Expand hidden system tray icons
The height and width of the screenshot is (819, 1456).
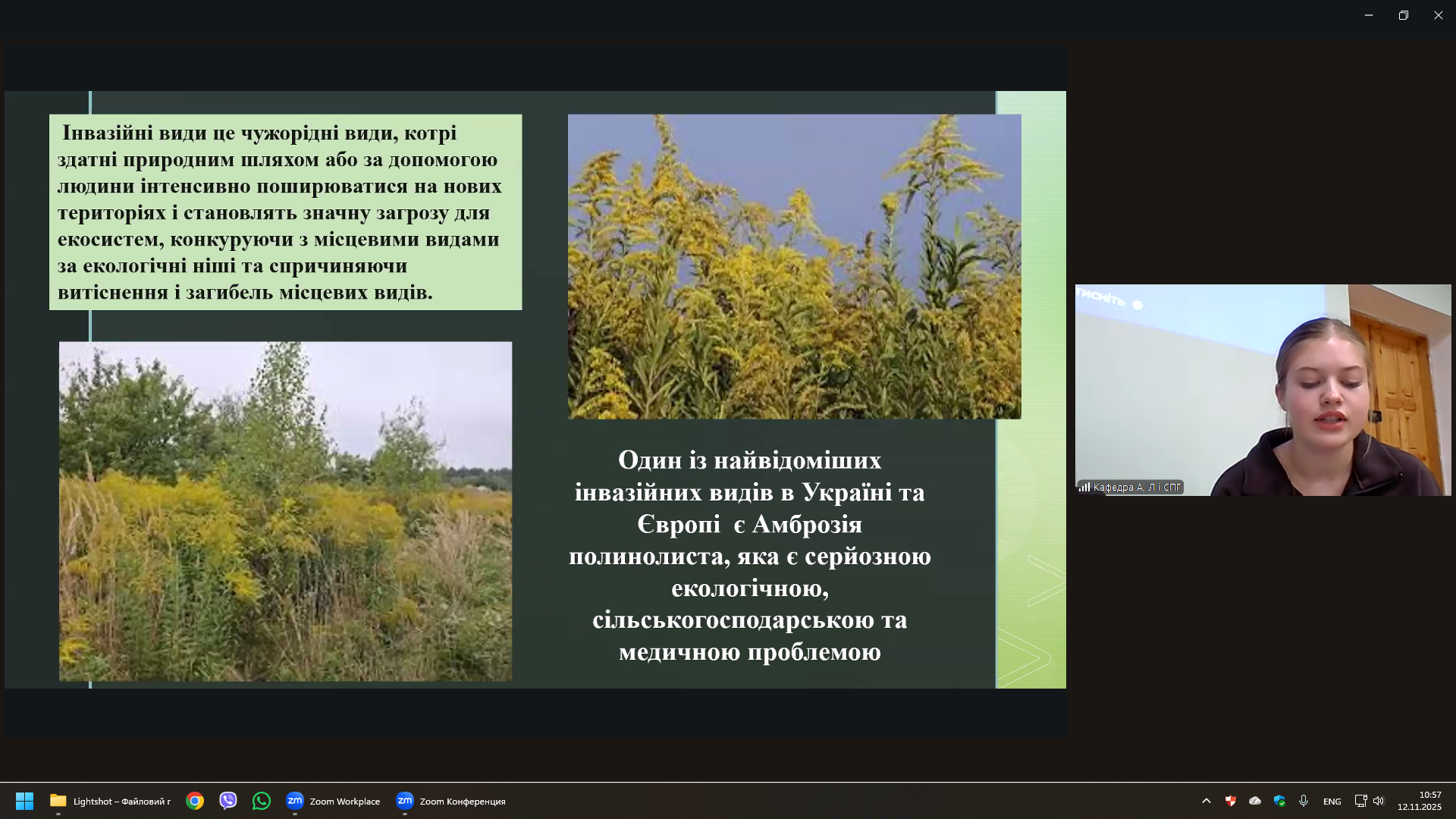pyautogui.click(x=1207, y=801)
